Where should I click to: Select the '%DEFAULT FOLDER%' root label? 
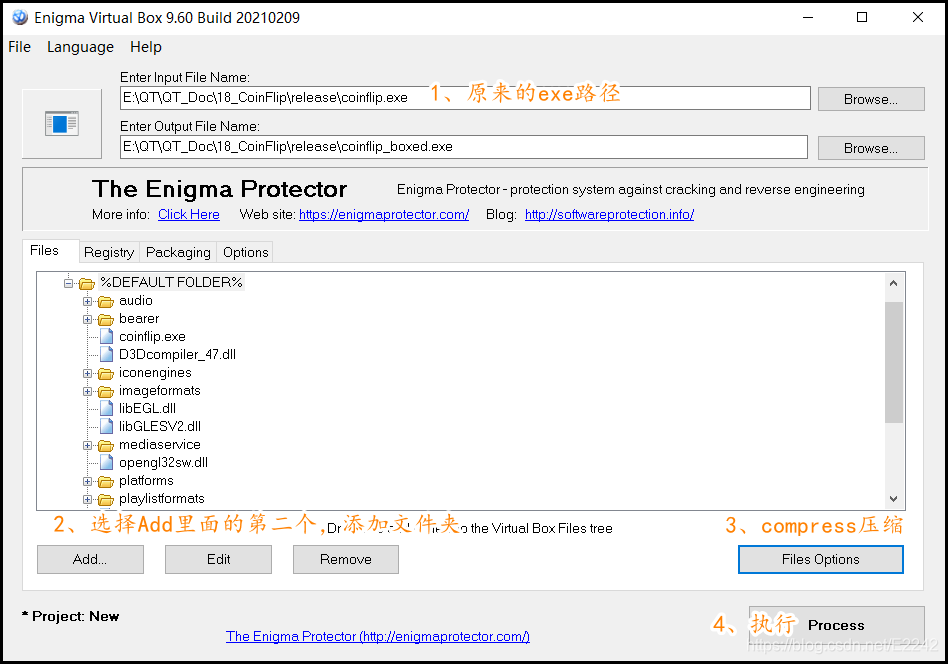(172, 282)
